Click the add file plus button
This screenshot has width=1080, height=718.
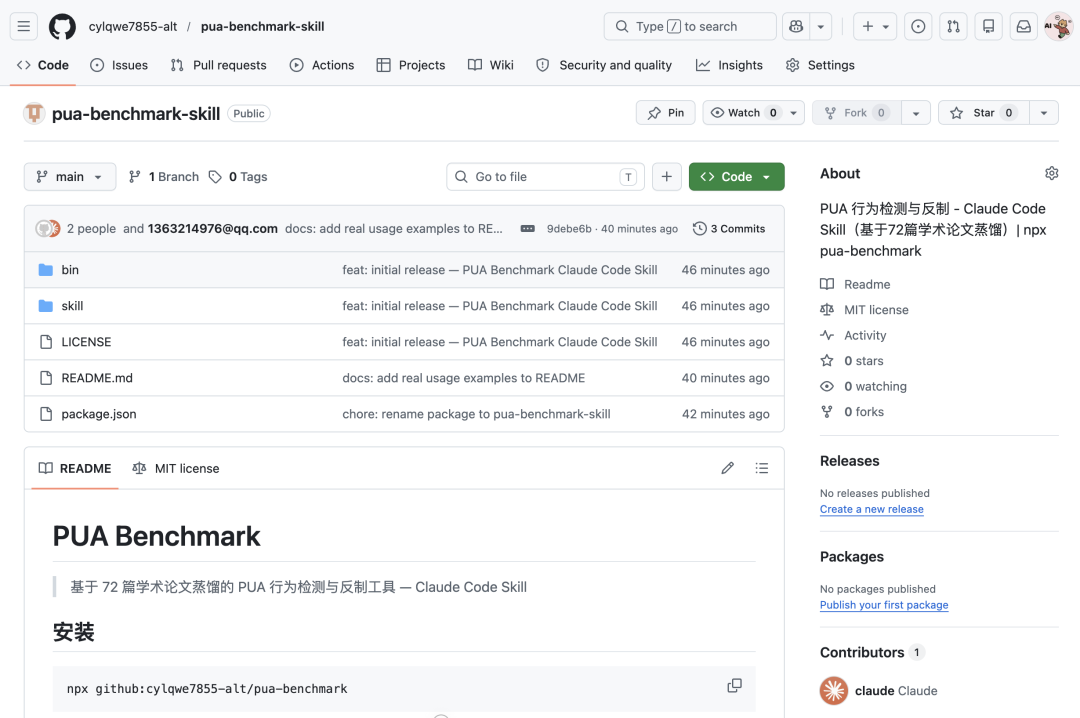coord(667,177)
